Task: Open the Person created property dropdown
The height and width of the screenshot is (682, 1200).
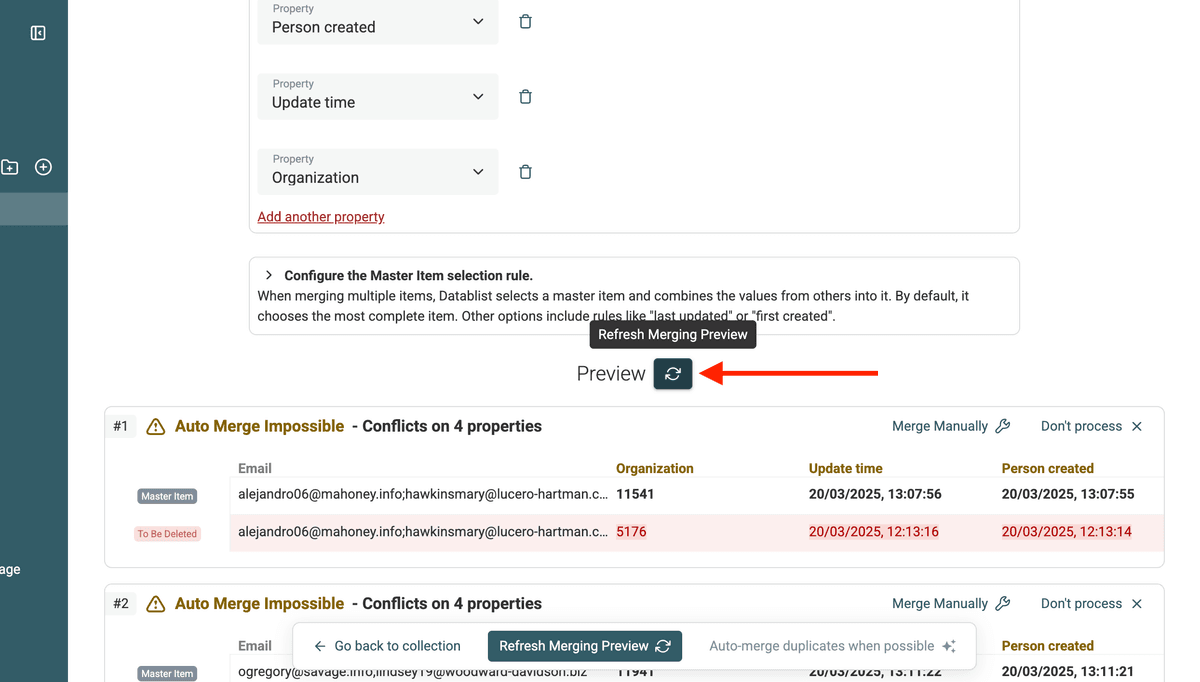Action: point(378,22)
